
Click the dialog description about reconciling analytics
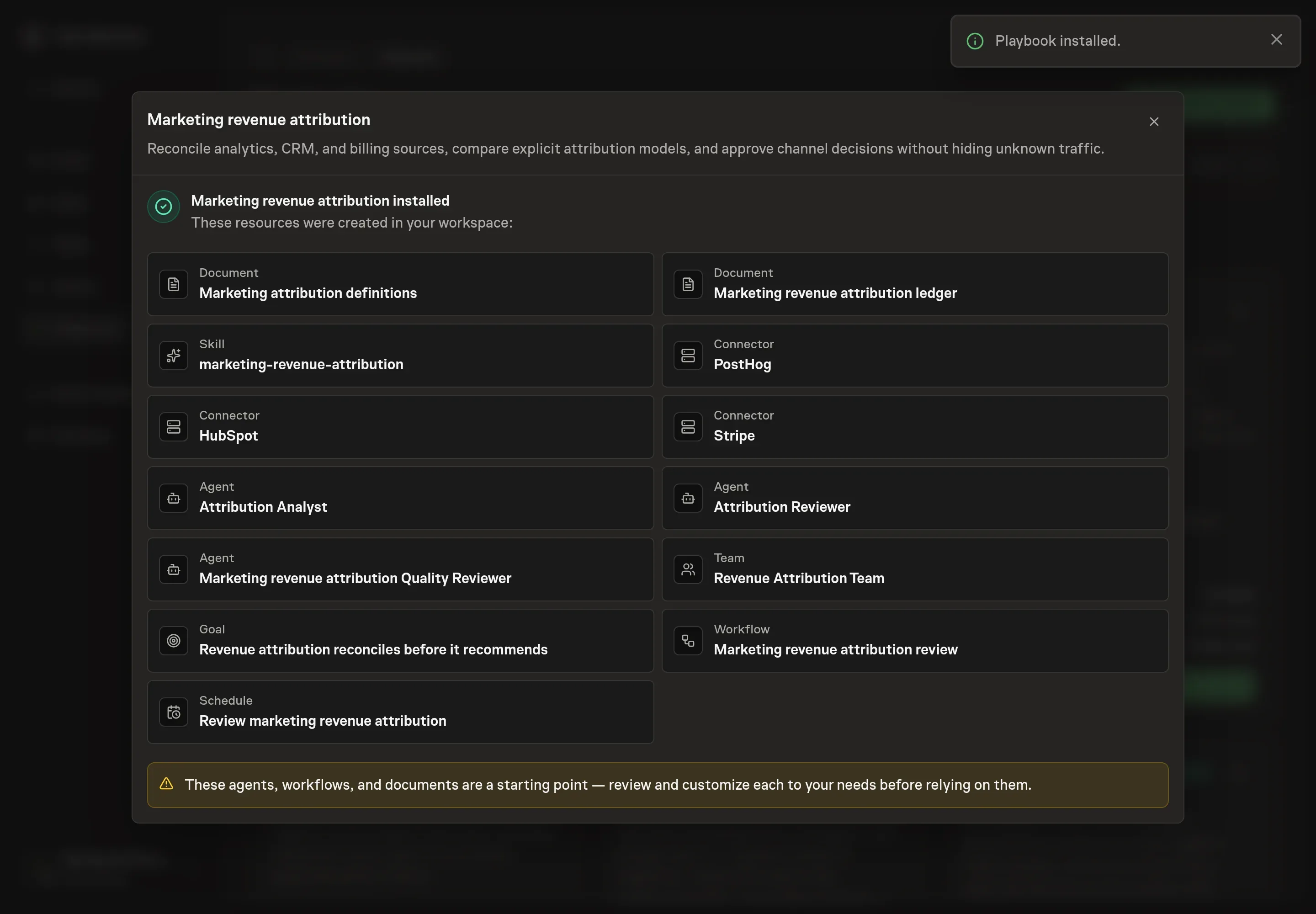click(626, 149)
